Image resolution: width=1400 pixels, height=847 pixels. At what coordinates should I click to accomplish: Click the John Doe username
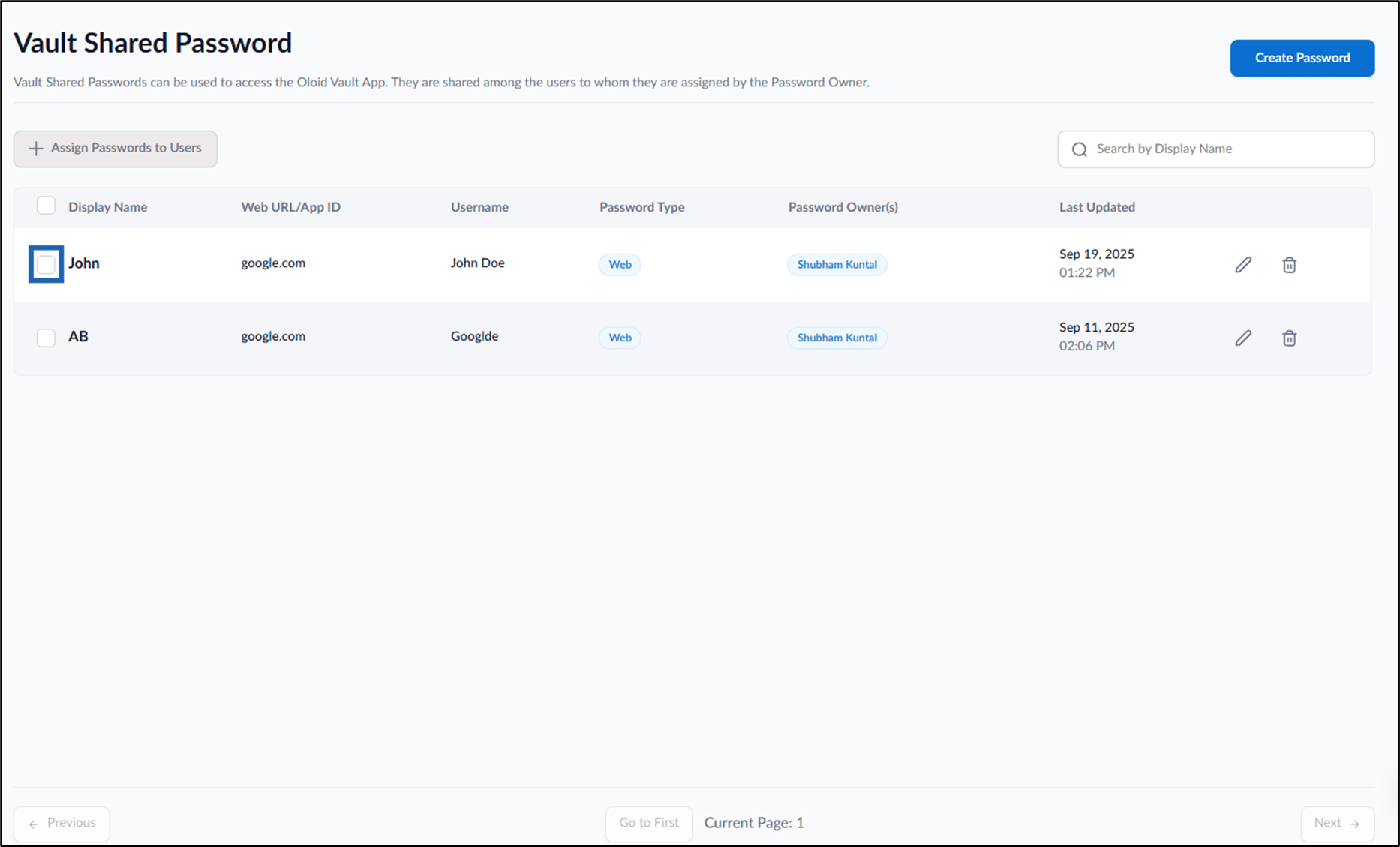point(477,263)
